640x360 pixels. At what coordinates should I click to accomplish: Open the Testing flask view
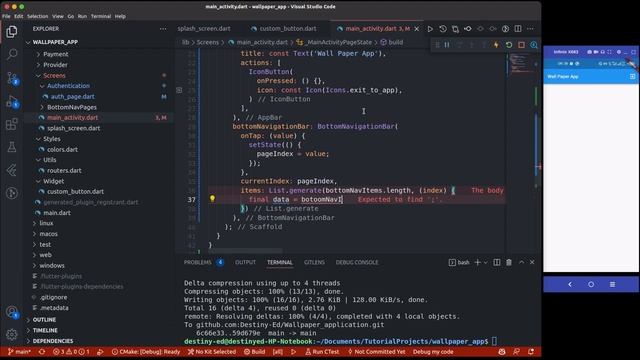pos(11,147)
